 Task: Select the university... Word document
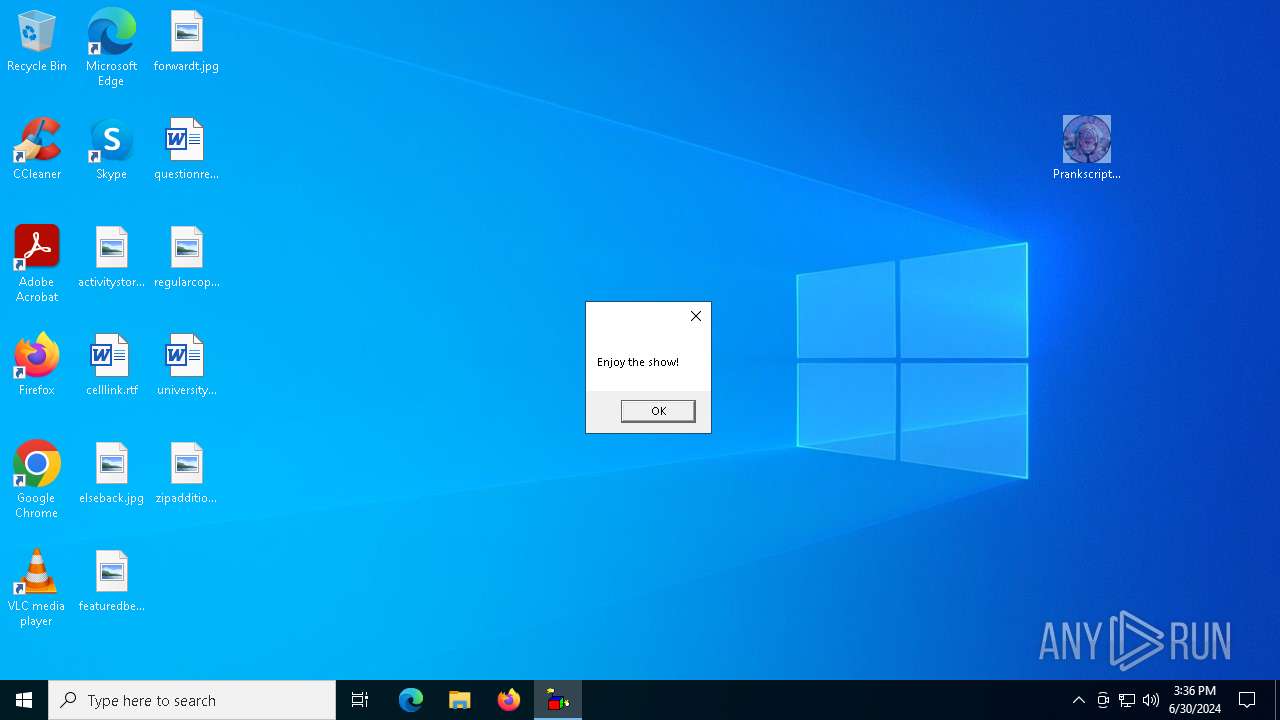186,365
